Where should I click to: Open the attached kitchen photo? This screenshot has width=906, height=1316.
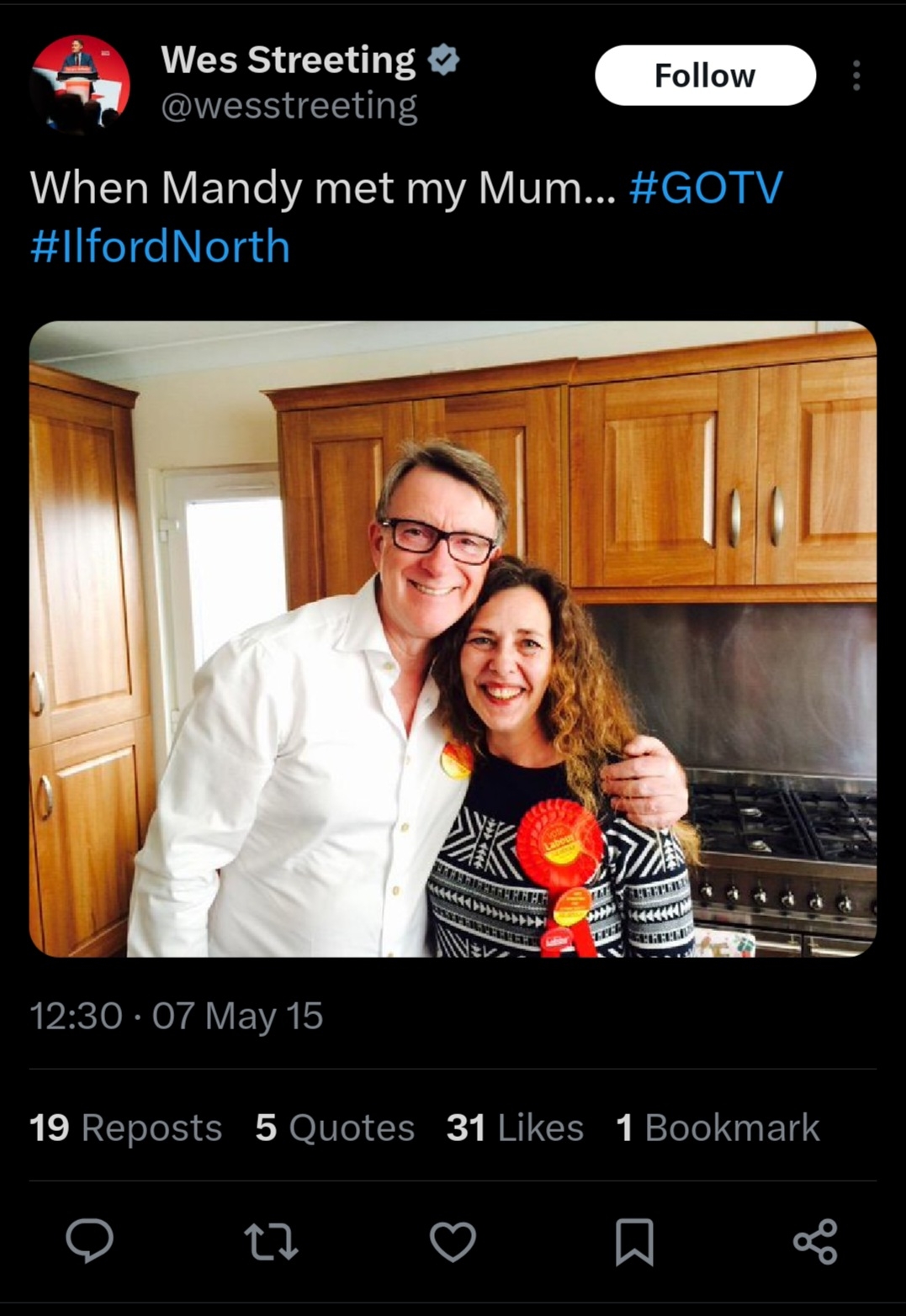pos(453,639)
